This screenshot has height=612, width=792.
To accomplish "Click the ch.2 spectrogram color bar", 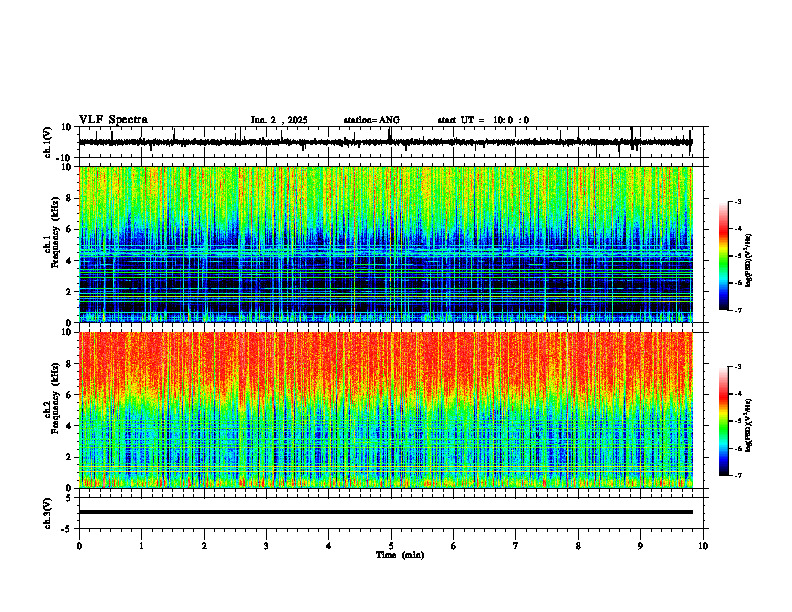I will (723, 421).
